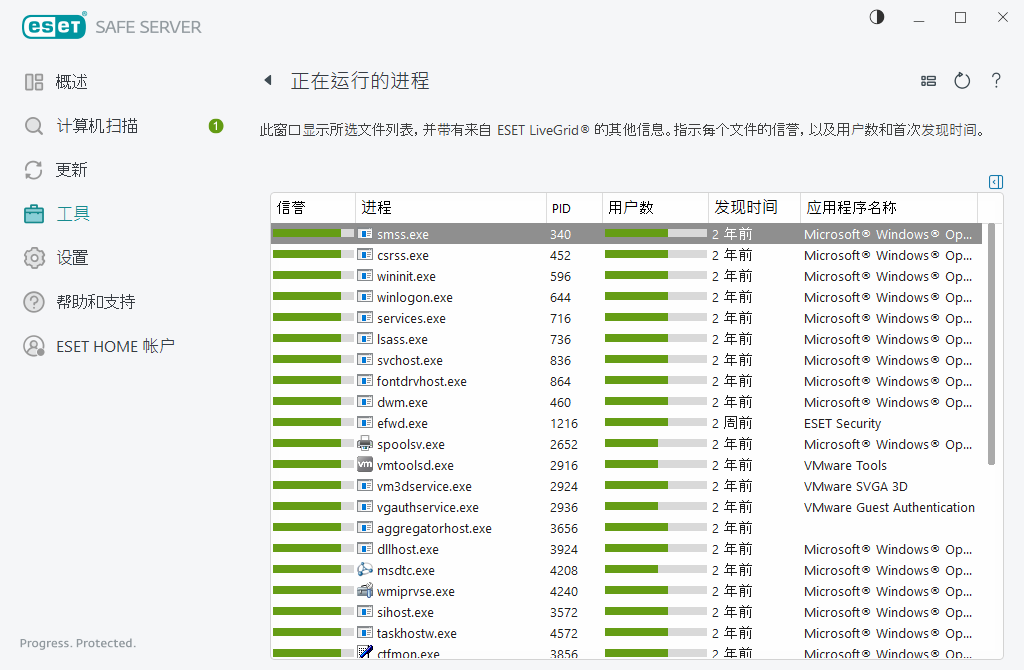This screenshot has width=1024, height=670.
Task: Click the reputation bar for smss.exe
Action: [x=312, y=234]
